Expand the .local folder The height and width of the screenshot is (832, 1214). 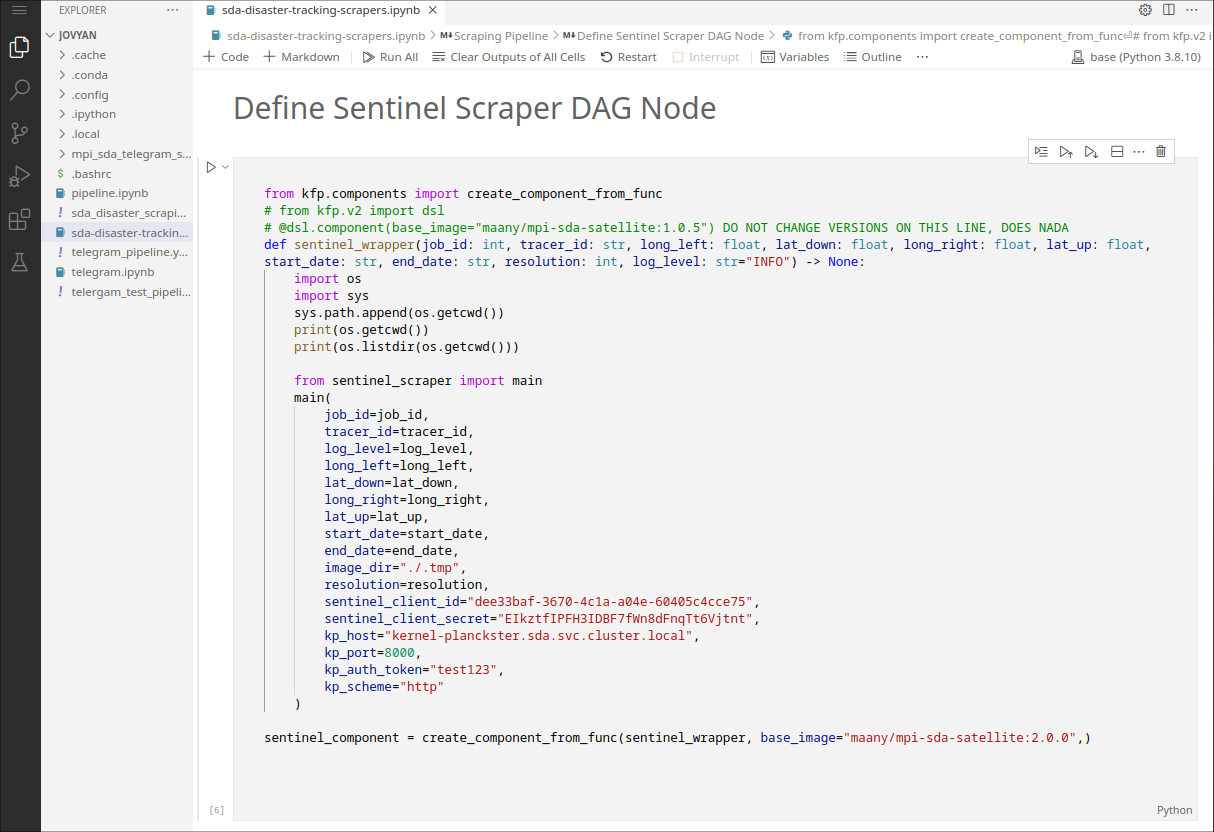(118, 134)
